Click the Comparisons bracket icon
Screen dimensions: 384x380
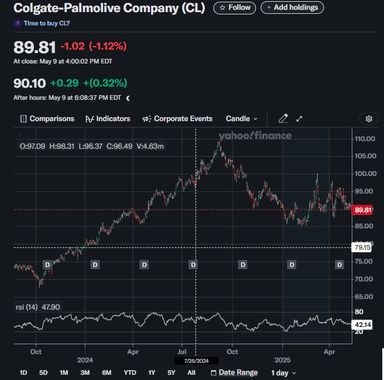[23, 119]
